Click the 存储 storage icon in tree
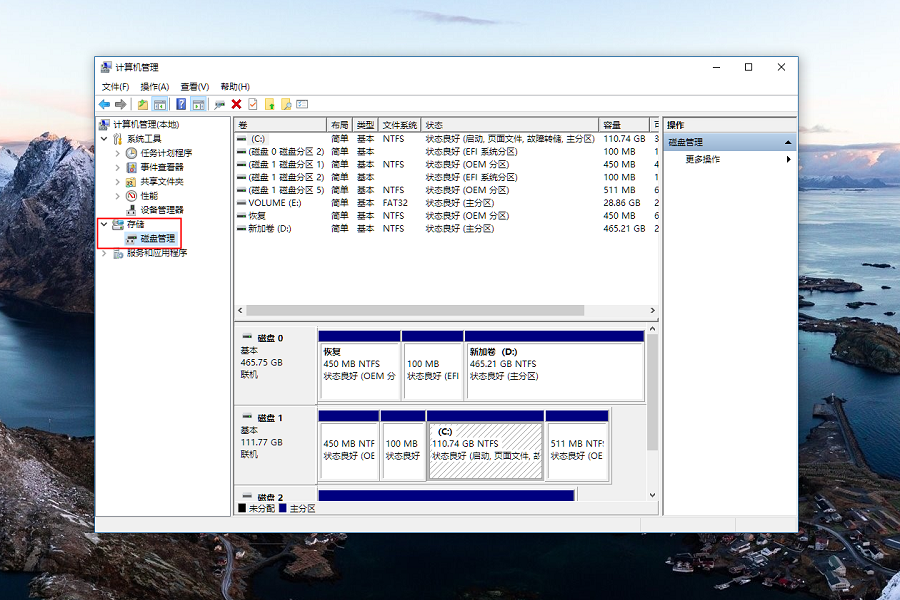900x600 pixels. click(118, 224)
